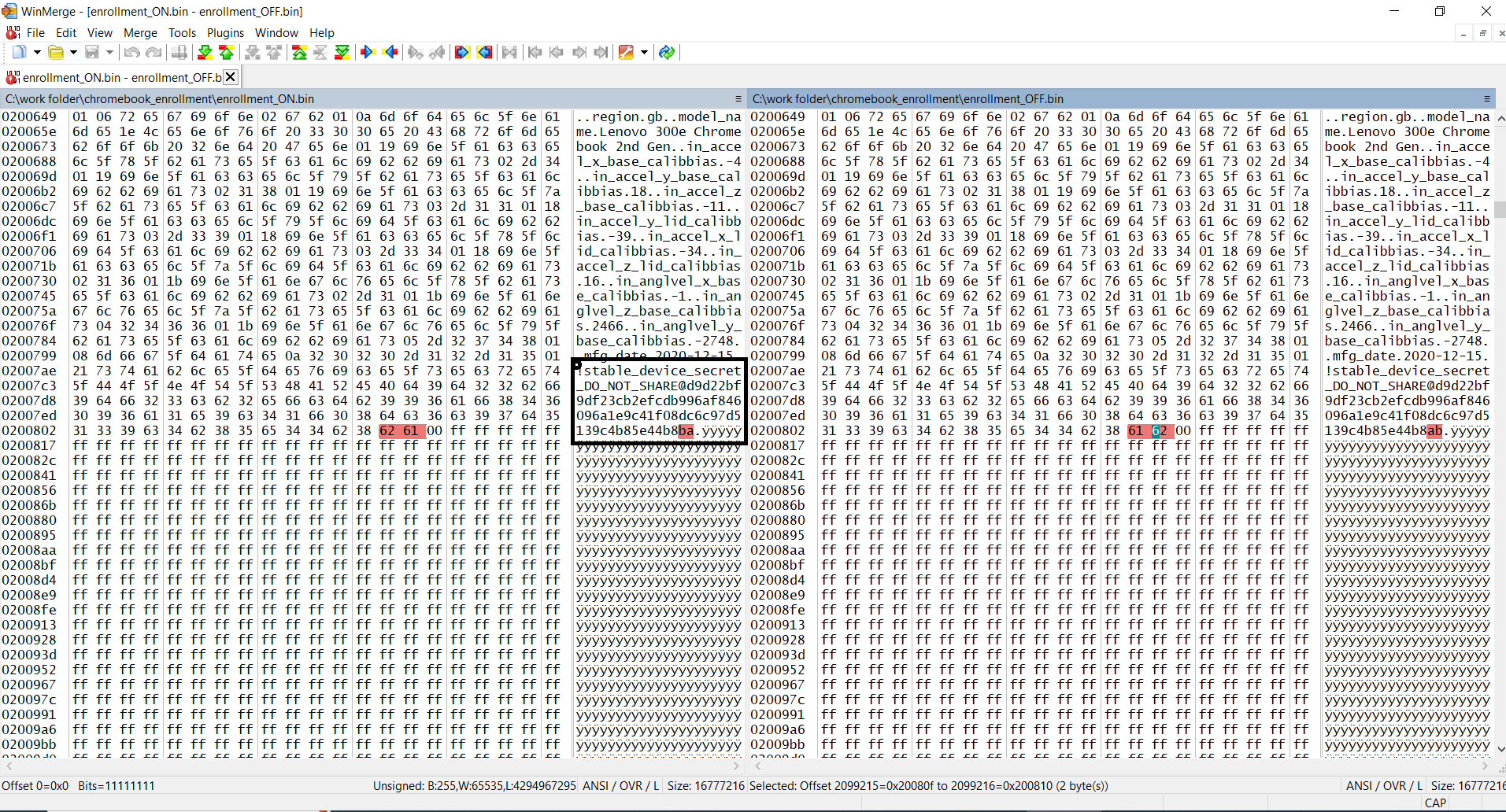Viewport: 1506px width, 812px height.
Task: Copy all differences to the right
Action: pos(463,53)
